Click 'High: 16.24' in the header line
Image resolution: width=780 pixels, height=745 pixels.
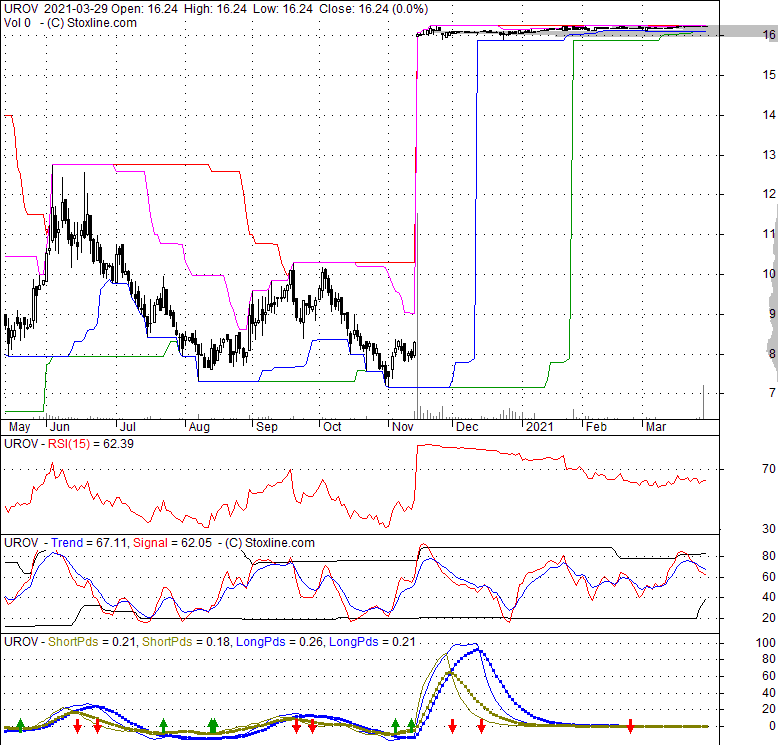coord(215,9)
